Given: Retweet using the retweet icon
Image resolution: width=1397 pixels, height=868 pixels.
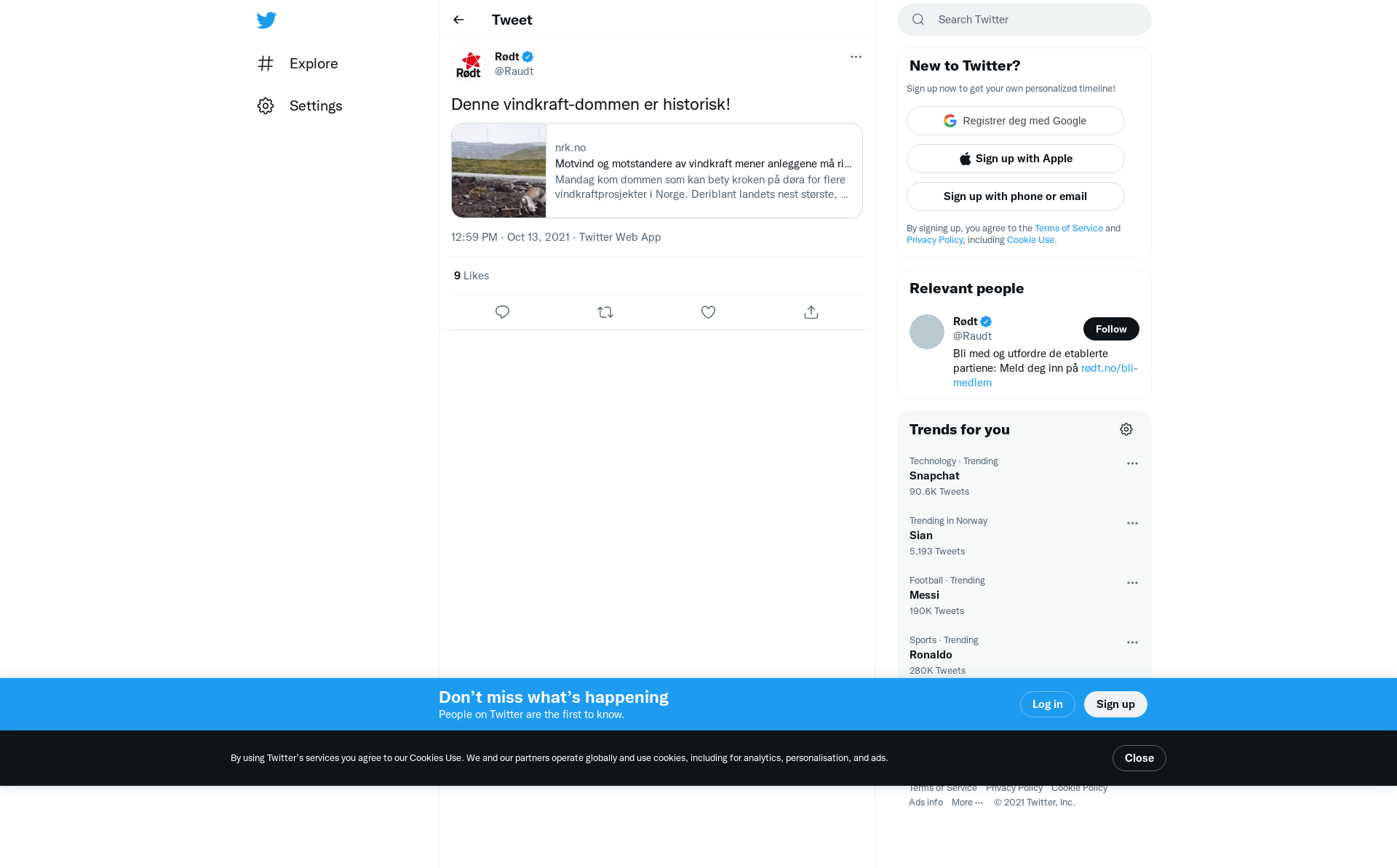Looking at the screenshot, I should coord(605,312).
